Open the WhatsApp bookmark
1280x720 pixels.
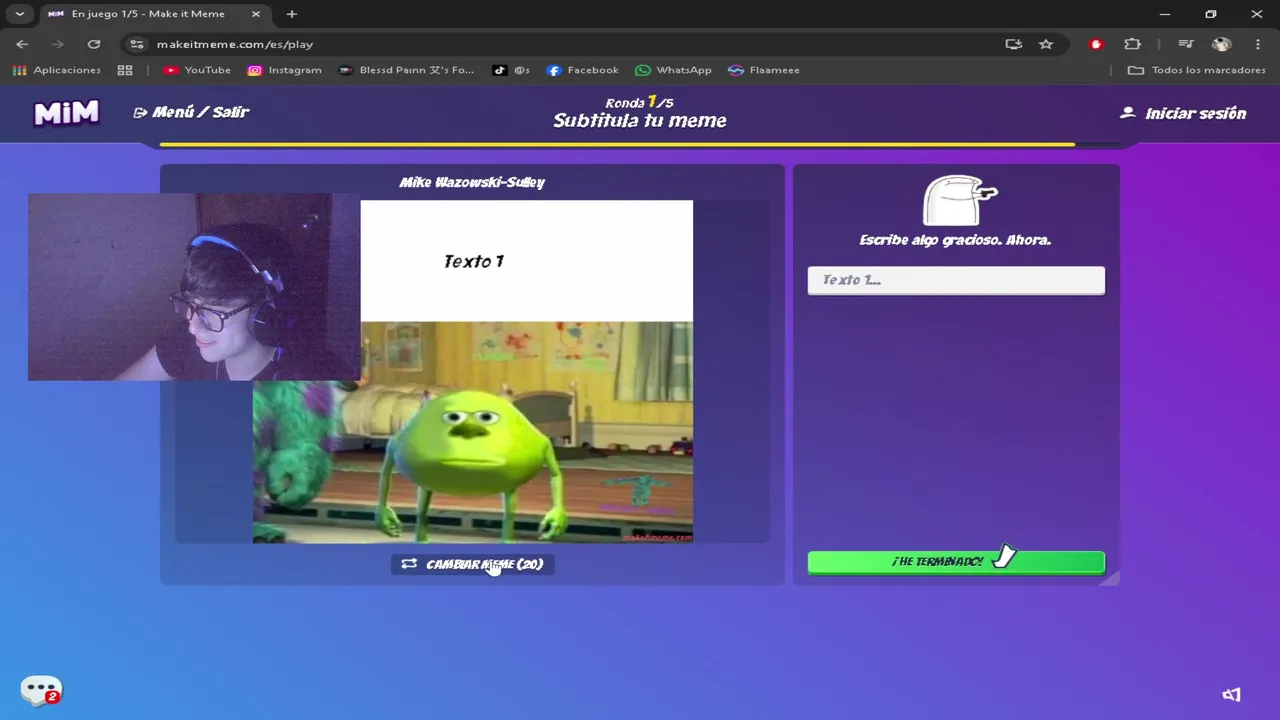[674, 70]
